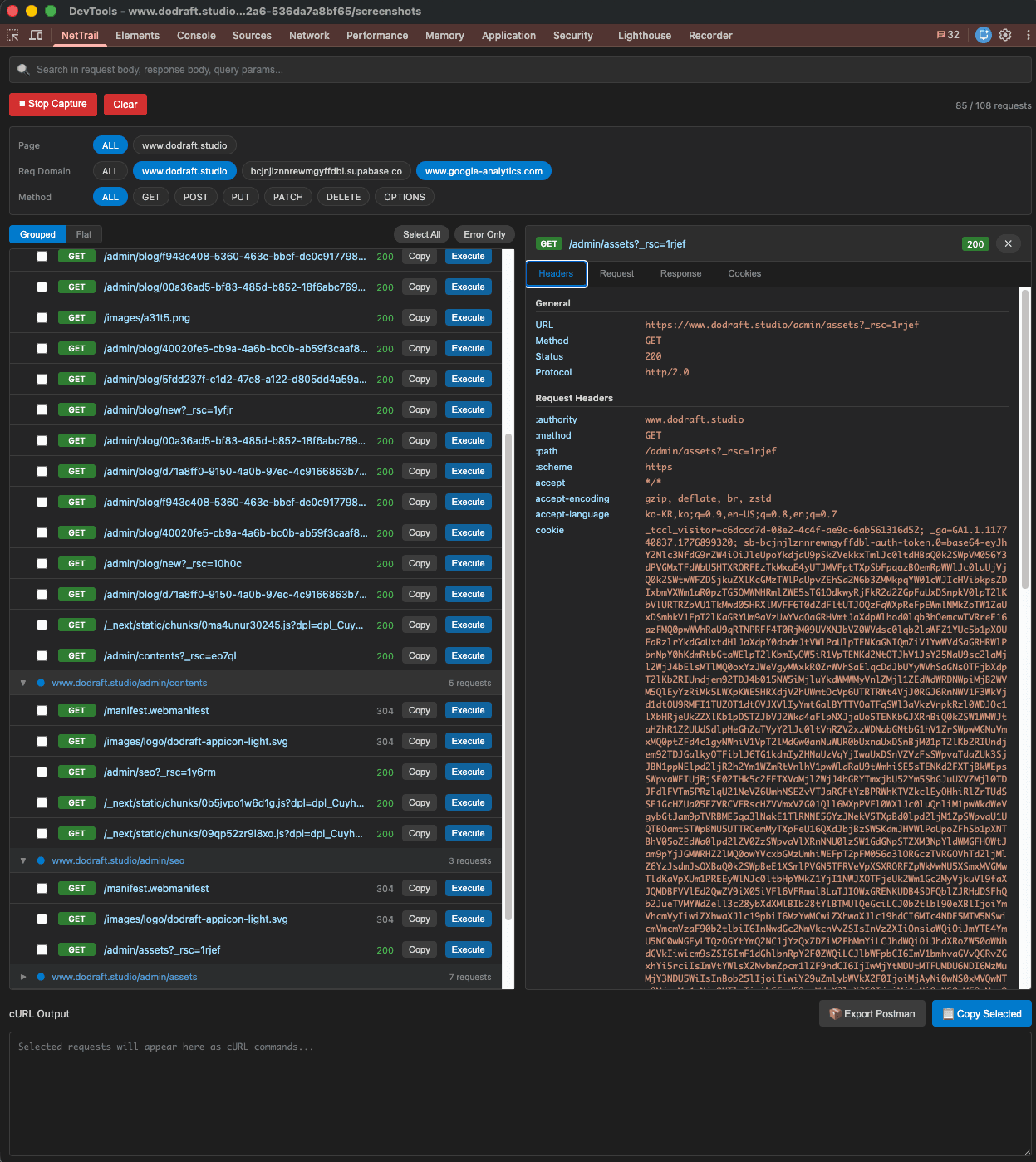Open the Lighthouse panel tab
Screen dimensions: 1036x1162
coord(645,35)
